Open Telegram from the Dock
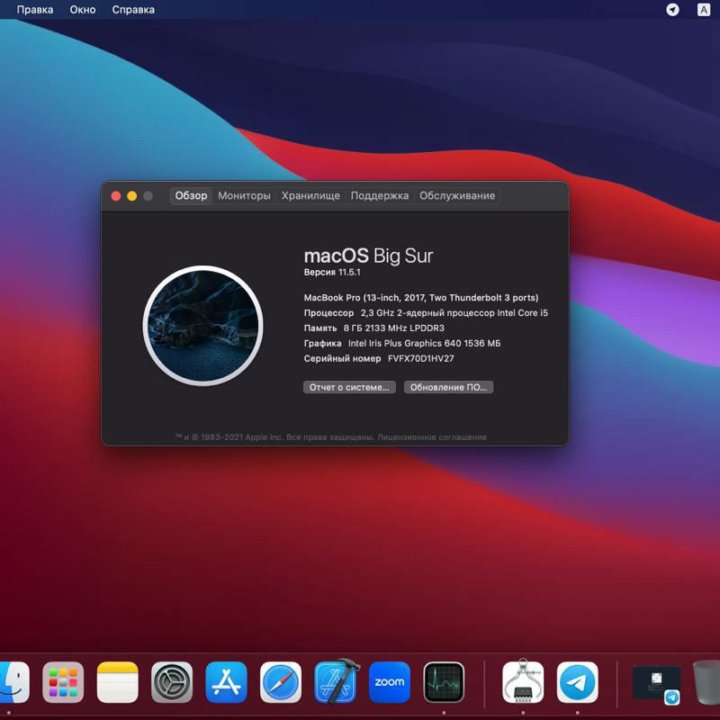 point(578,682)
